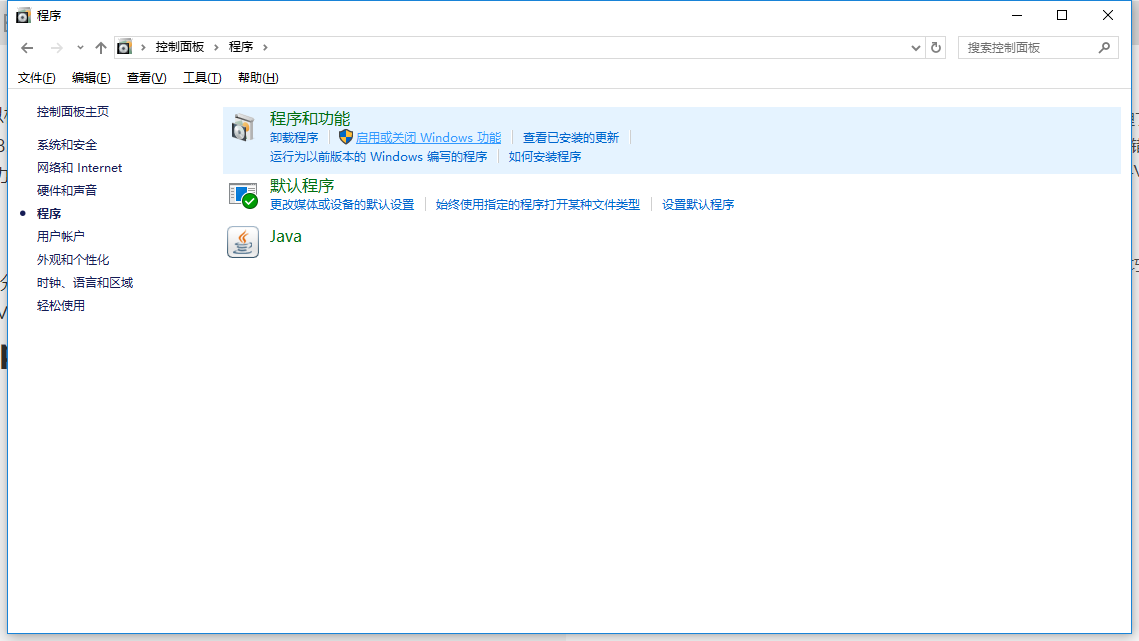
Task: Open the recent locations dropdown arrow
Action: 80,48
